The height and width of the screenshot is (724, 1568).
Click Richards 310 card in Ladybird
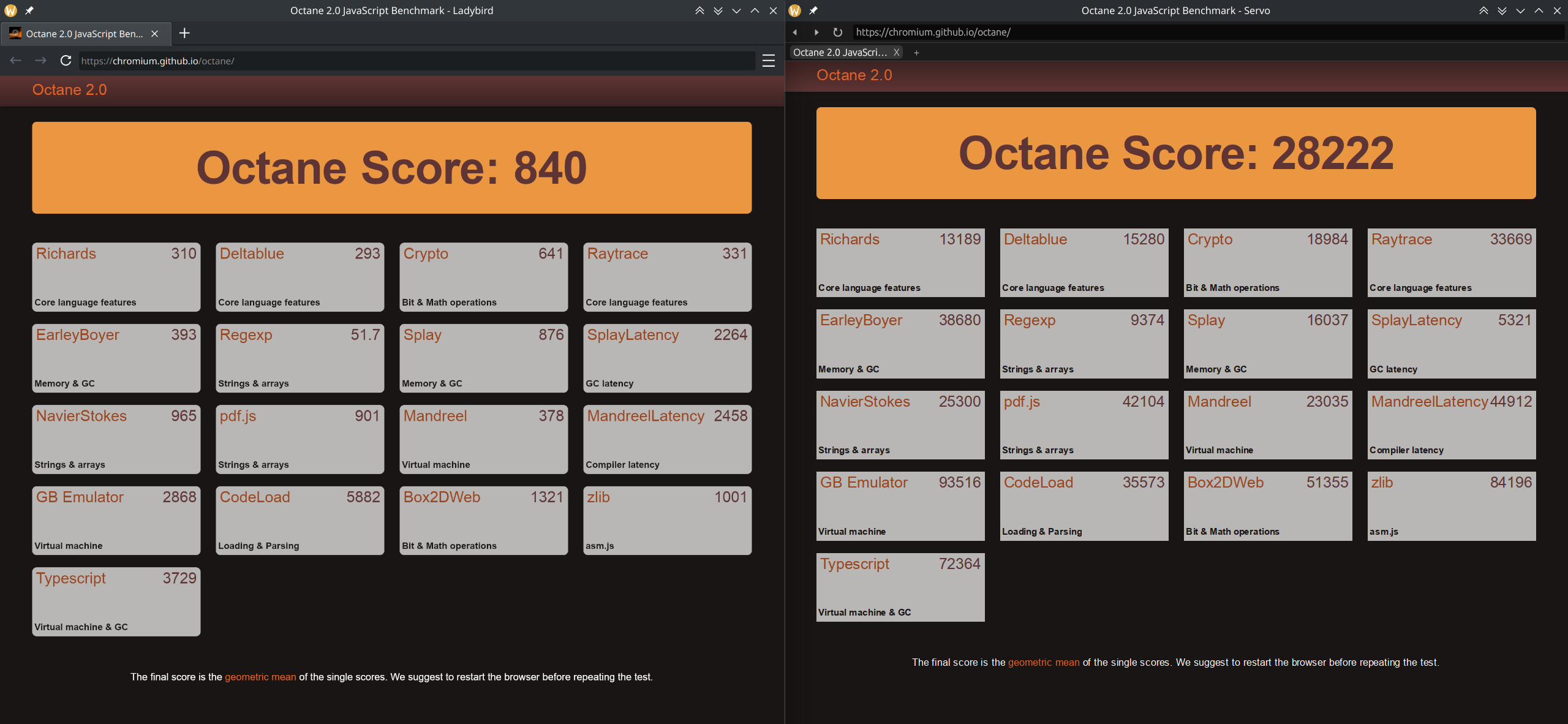tap(116, 277)
